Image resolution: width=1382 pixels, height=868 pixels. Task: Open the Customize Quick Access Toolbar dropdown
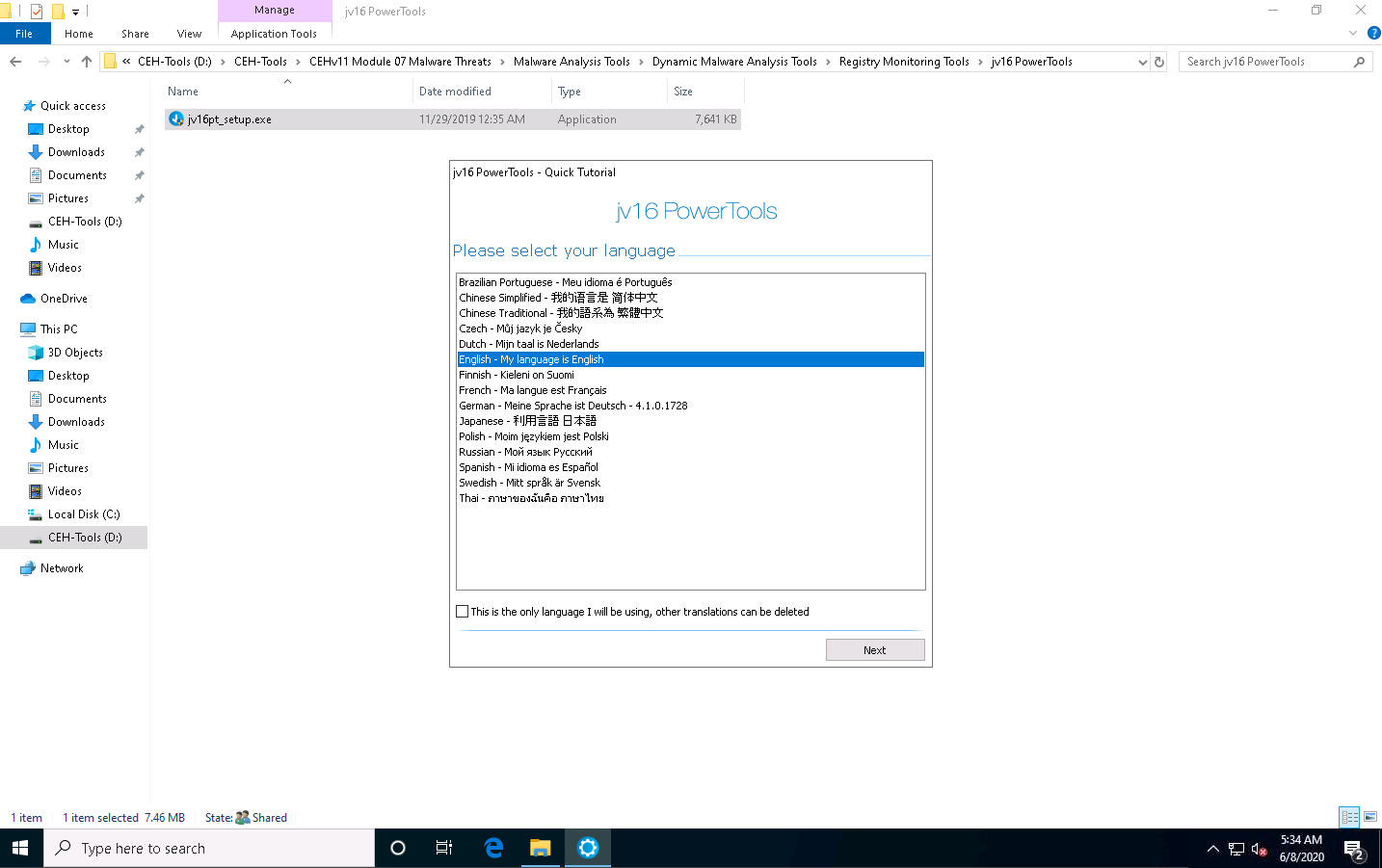tap(75, 12)
